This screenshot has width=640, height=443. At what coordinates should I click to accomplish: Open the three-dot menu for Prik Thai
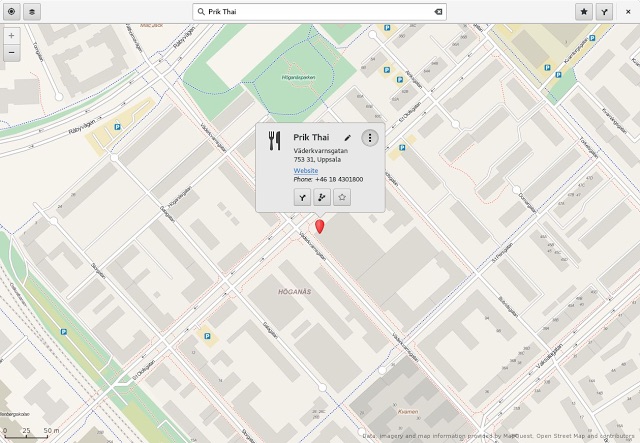[x=370, y=138]
